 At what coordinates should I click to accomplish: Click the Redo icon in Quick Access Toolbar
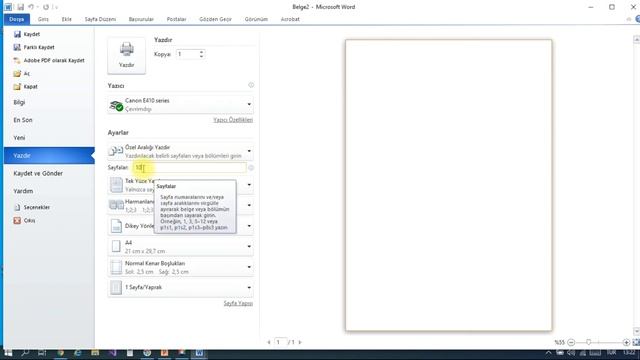[x=46, y=7]
